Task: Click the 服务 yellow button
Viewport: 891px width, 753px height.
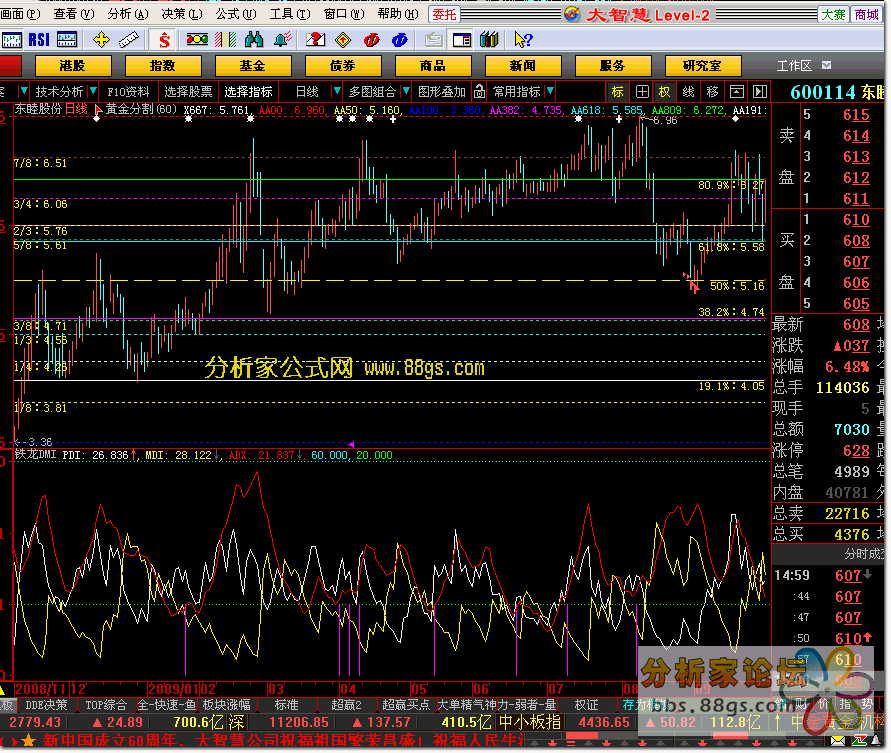Action: click(x=613, y=66)
